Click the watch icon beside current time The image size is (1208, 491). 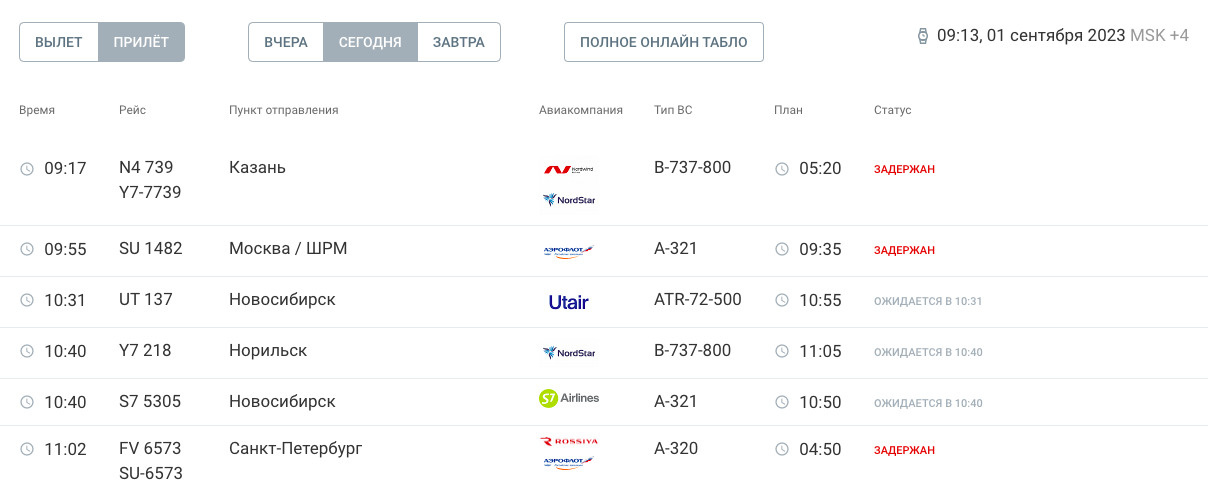[x=922, y=36]
